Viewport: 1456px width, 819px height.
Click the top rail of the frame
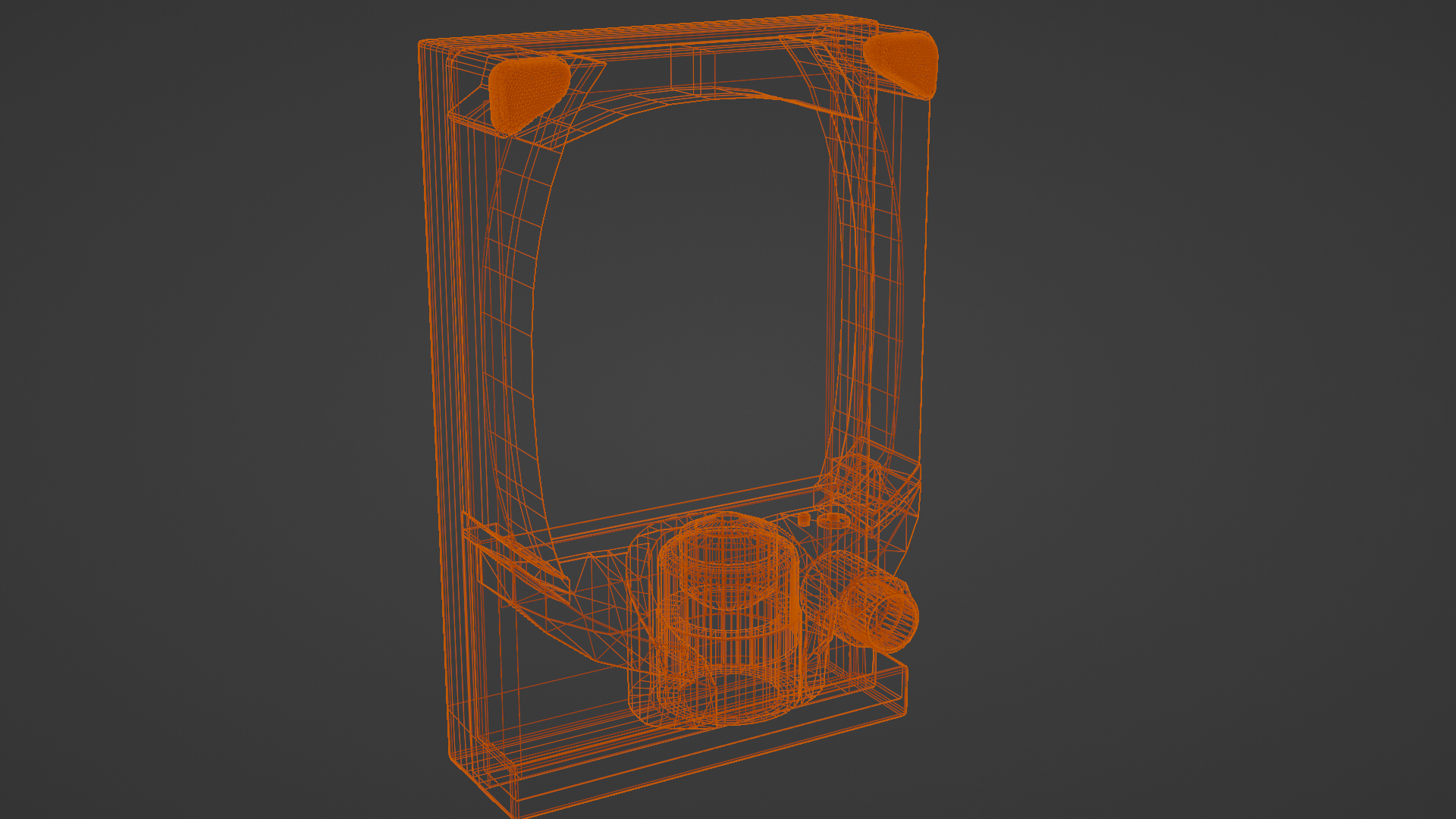tap(682, 30)
